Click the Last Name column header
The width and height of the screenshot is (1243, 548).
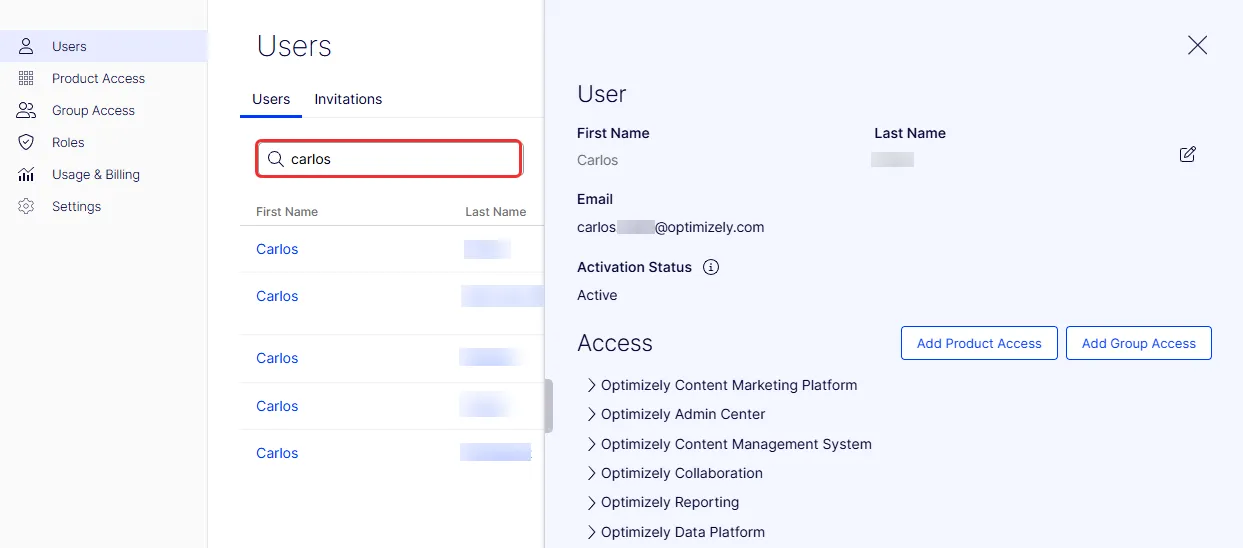(495, 212)
